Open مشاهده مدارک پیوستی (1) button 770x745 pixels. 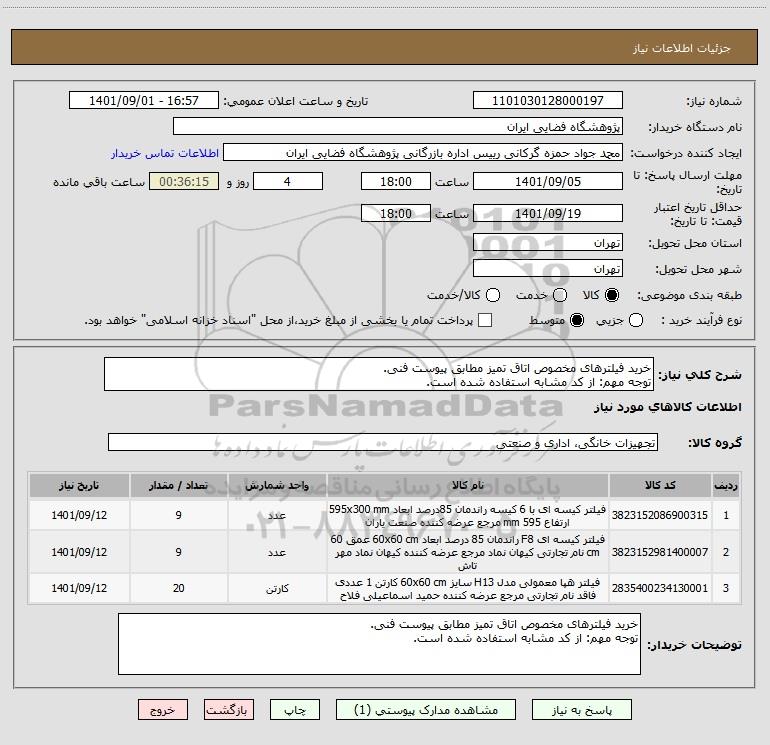(x=426, y=710)
